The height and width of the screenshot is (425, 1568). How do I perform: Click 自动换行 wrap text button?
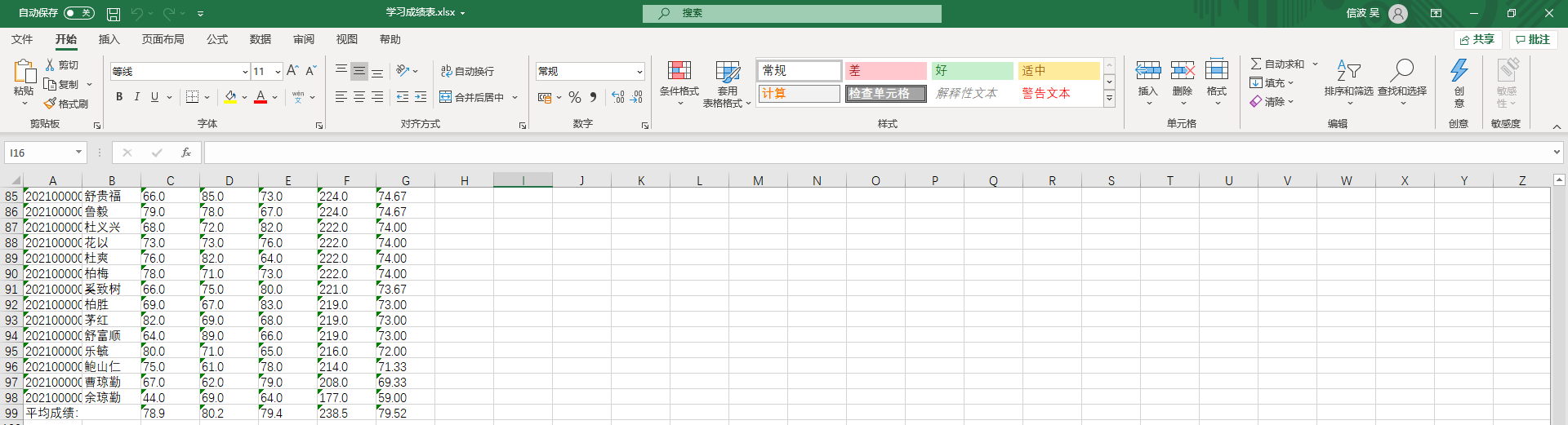coord(467,71)
